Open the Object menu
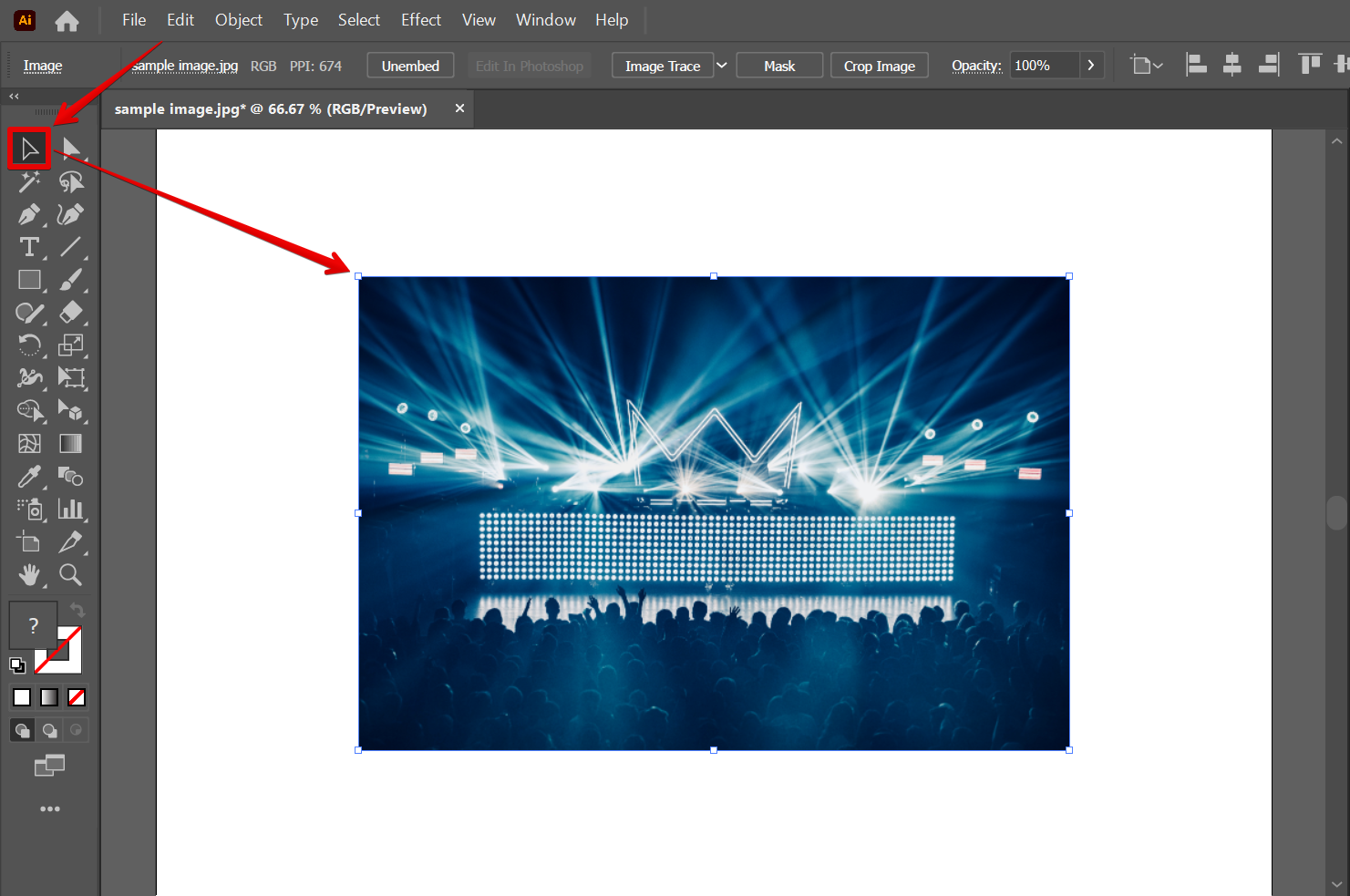 click(238, 20)
